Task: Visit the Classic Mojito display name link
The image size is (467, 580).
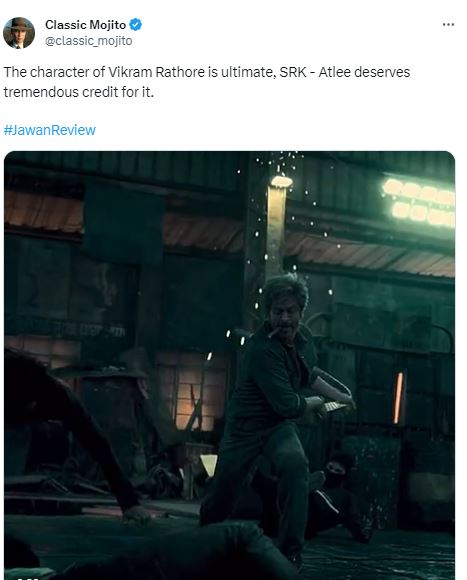Action: (85, 25)
